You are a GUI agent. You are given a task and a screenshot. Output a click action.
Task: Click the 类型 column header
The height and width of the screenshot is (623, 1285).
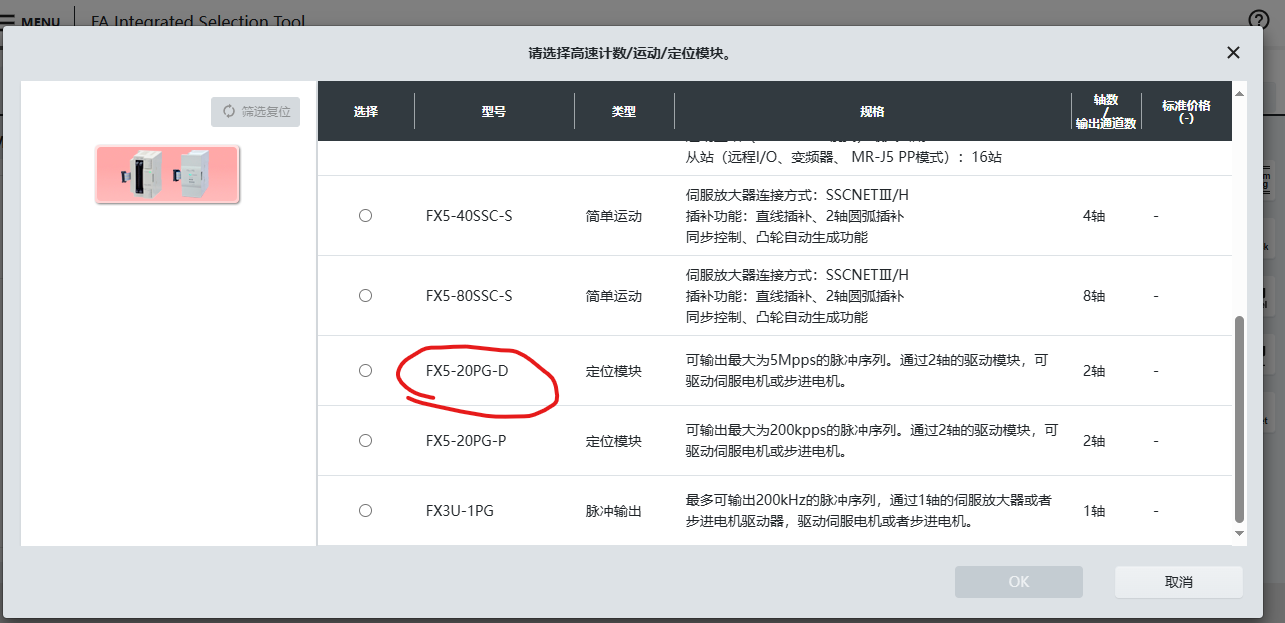(624, 111)
